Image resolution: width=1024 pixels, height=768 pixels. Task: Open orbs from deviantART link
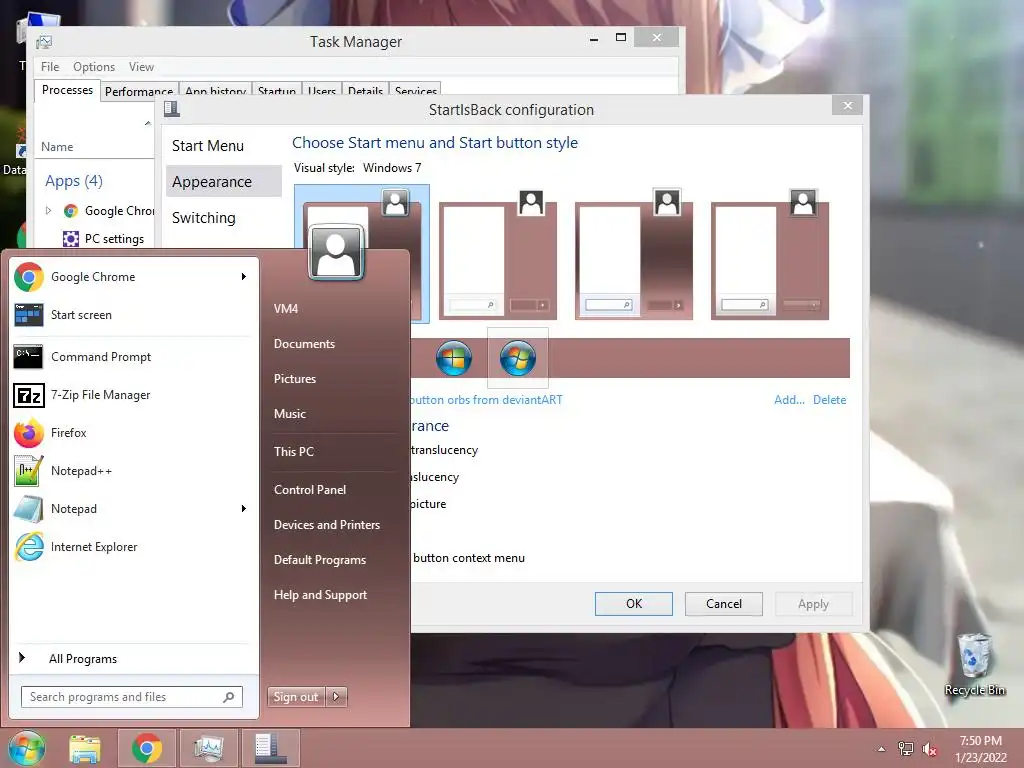(x=487, y=400)
